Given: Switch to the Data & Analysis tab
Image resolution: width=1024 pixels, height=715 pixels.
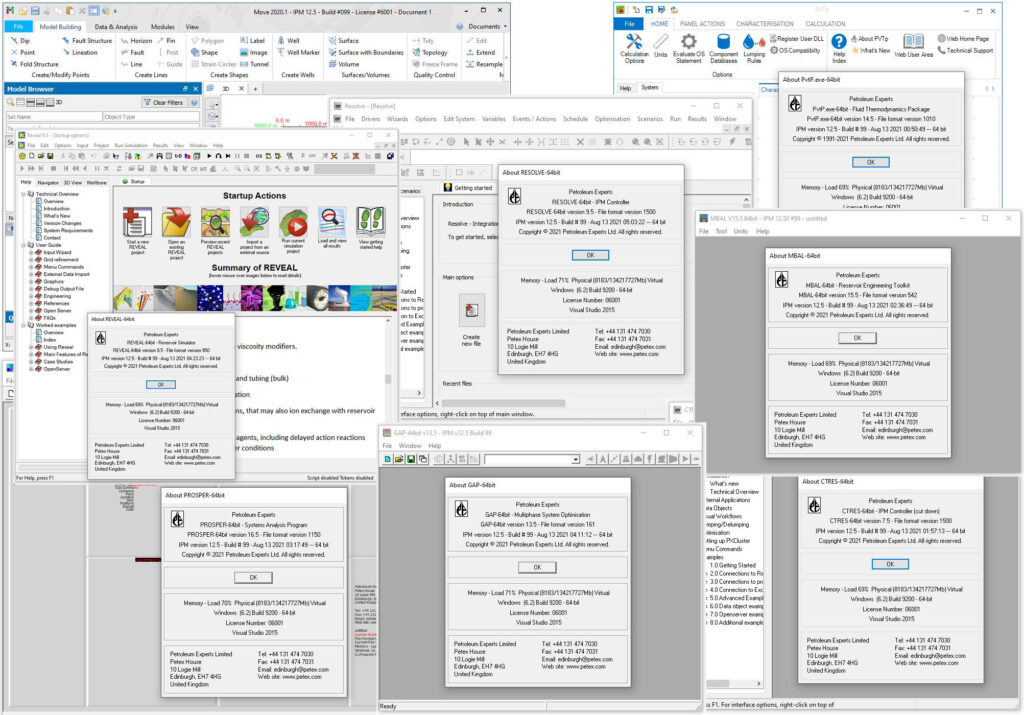Looking at the screenshot, I should click(x=116, y=27).
